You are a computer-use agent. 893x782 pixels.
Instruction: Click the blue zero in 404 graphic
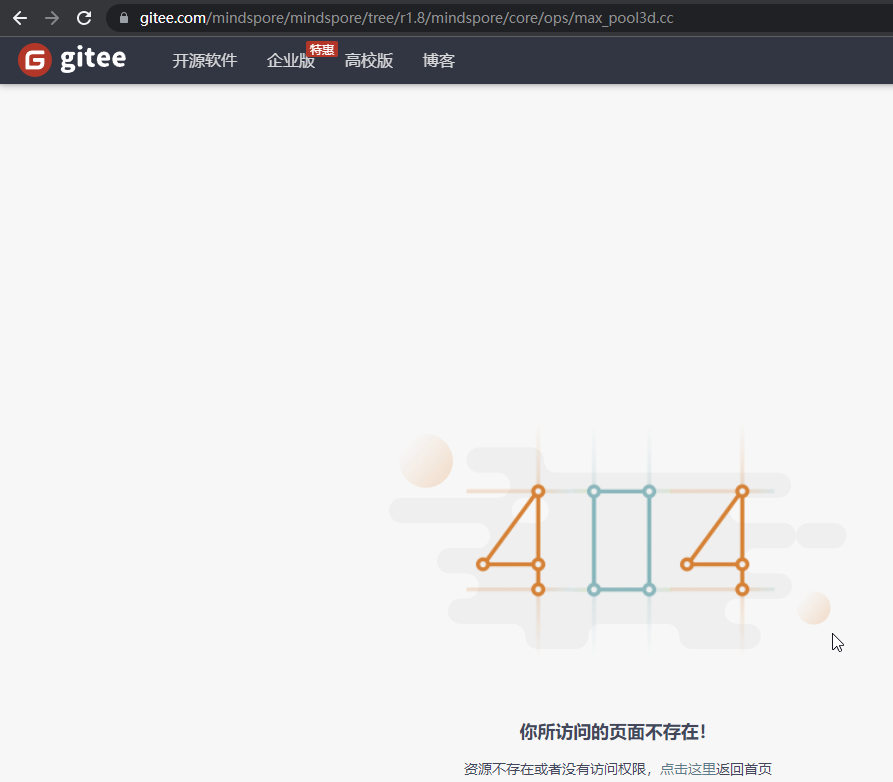[621, 540]
